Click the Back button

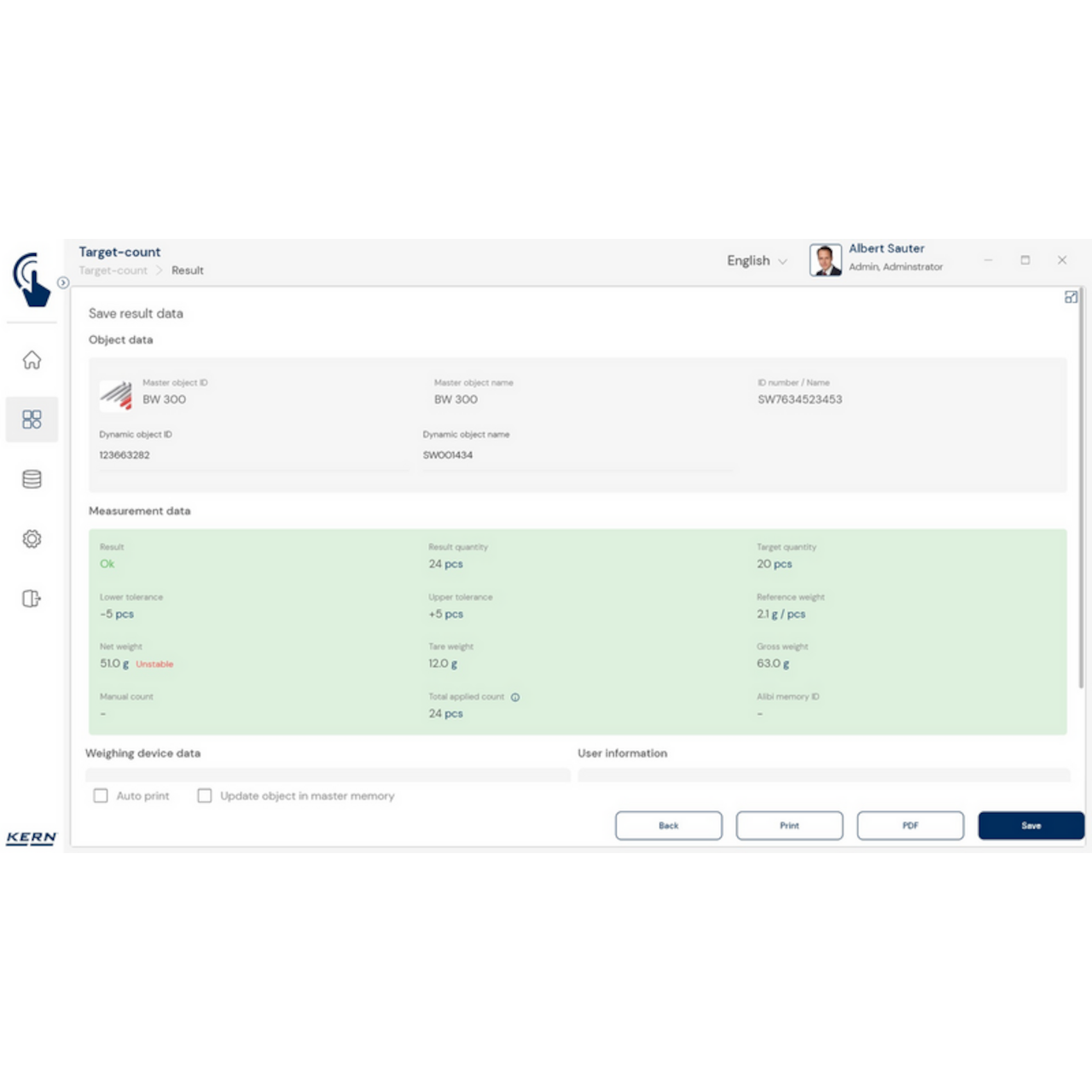point(669,825)
